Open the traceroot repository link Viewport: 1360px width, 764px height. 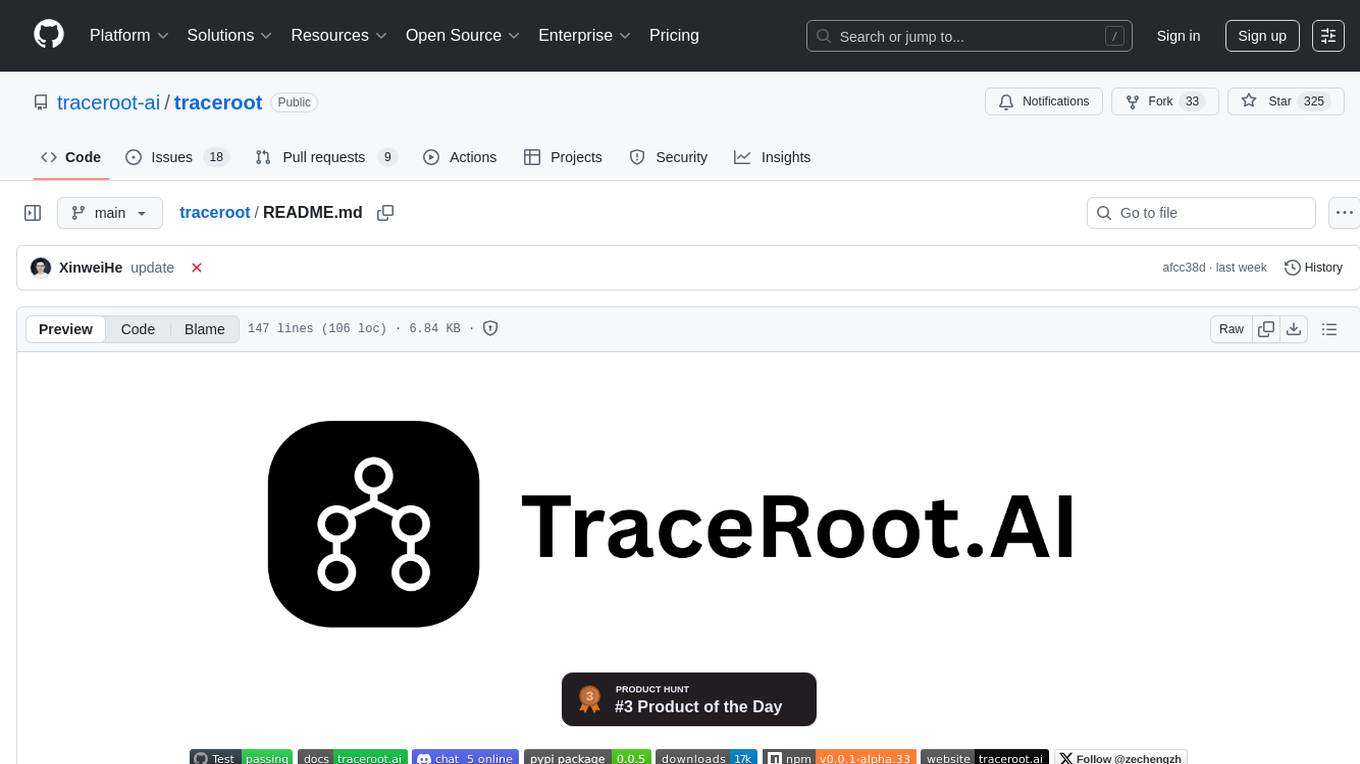(x=218, y=102)
